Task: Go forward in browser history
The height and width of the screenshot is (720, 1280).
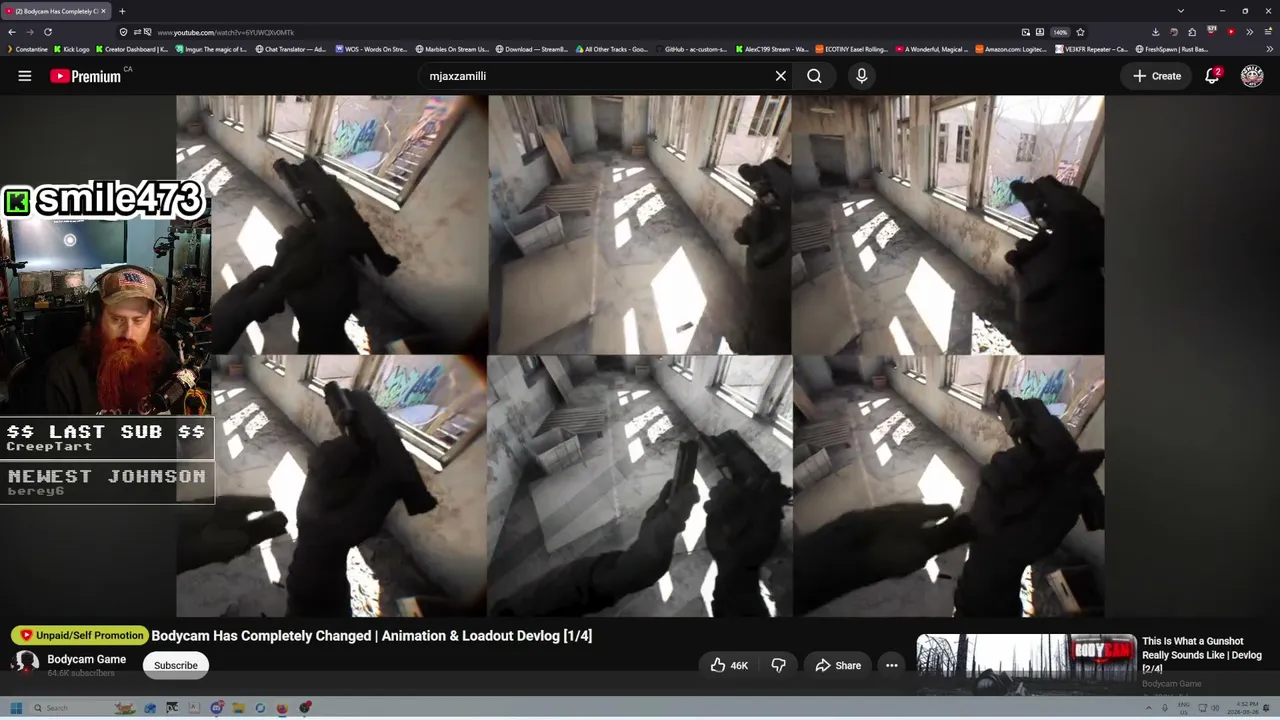Action: point(29,32)
